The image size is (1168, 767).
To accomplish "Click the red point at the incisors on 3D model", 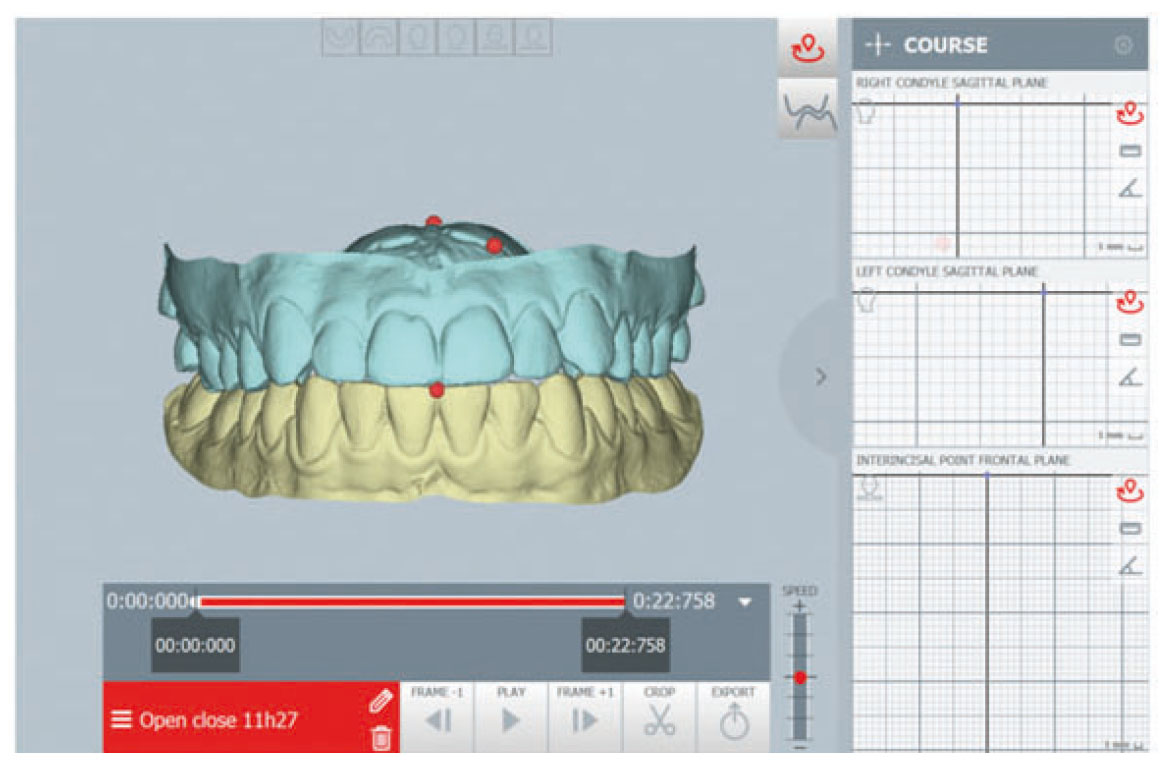I will [437, 389].
